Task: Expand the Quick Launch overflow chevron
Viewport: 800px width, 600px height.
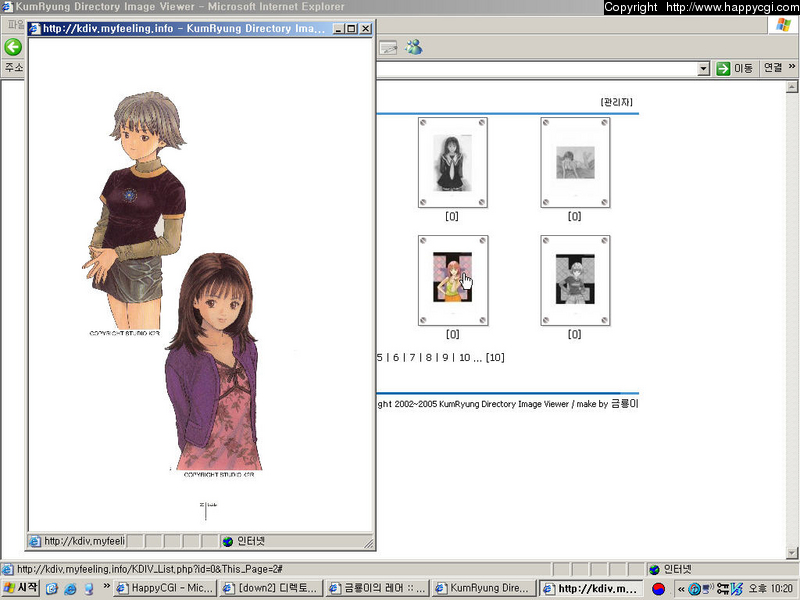Action: pos(106,586)
